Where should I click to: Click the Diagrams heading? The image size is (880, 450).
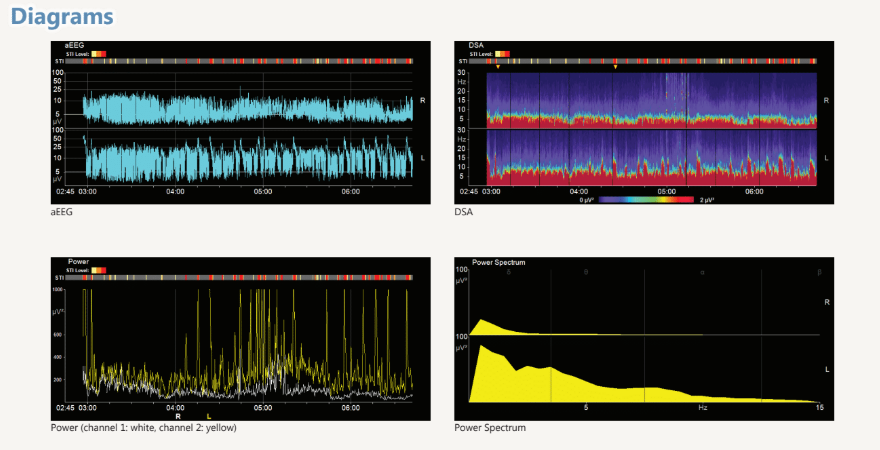tap(61, 17)
